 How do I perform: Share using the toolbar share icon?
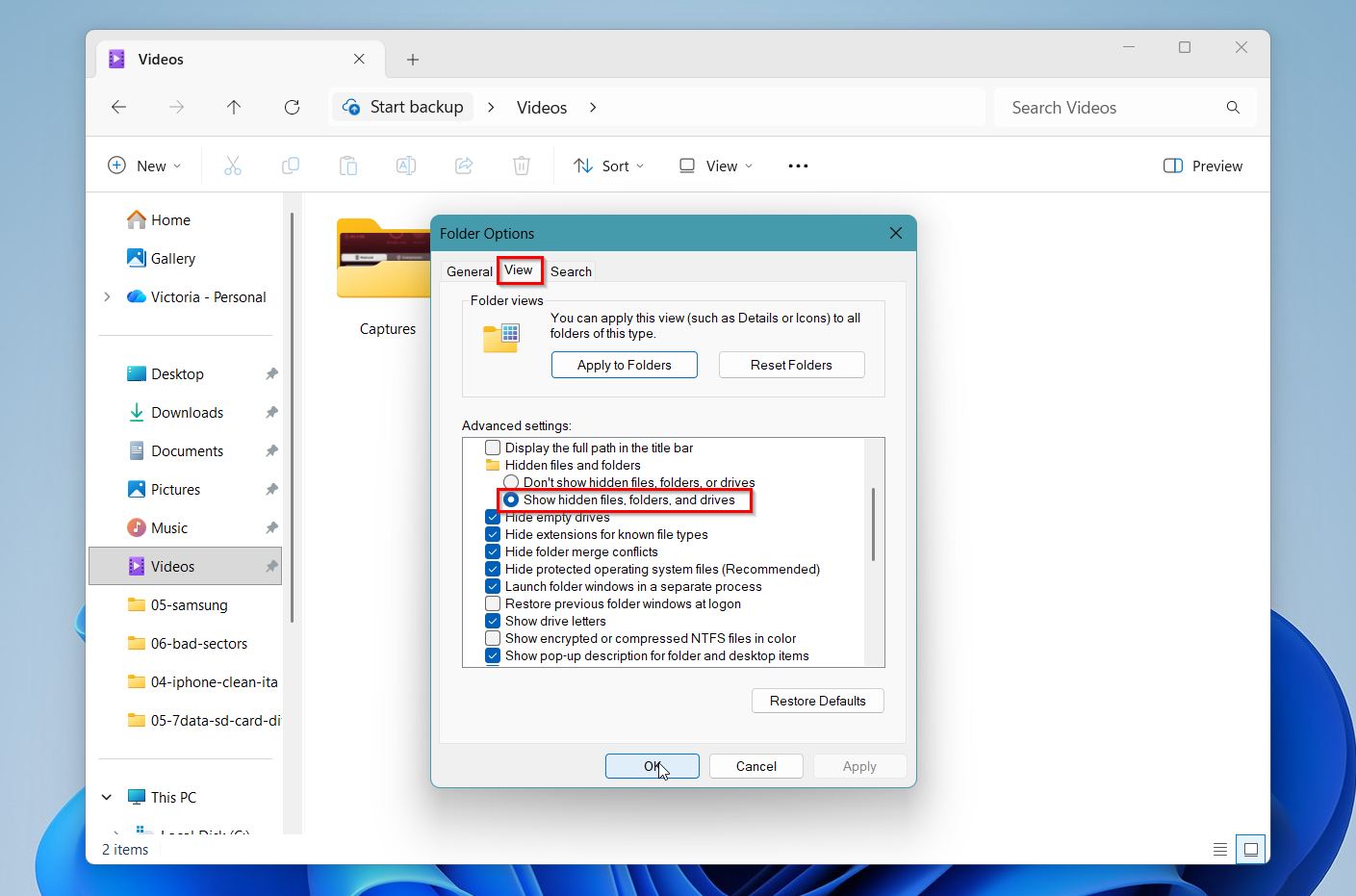[464, 165]
